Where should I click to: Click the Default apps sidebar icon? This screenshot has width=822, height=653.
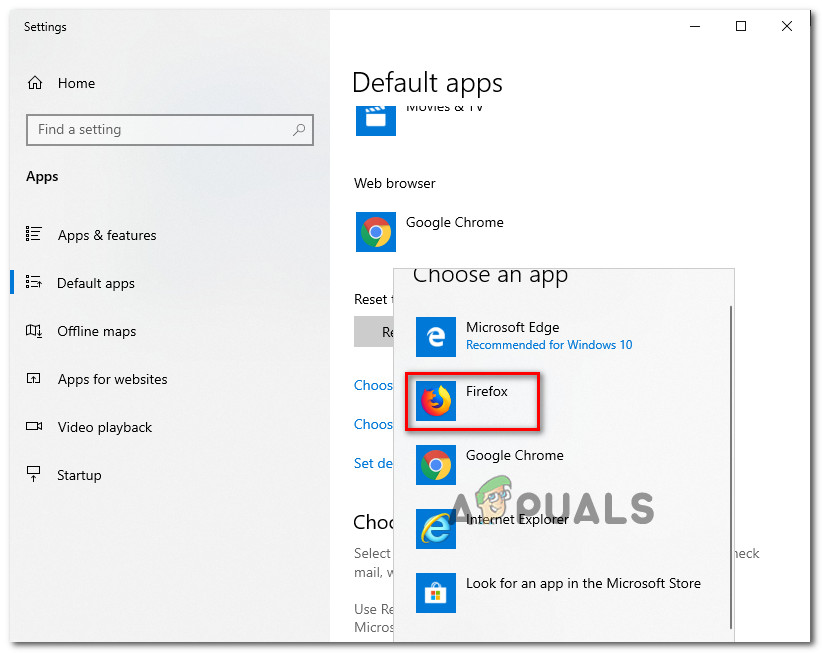pos(34,282)
